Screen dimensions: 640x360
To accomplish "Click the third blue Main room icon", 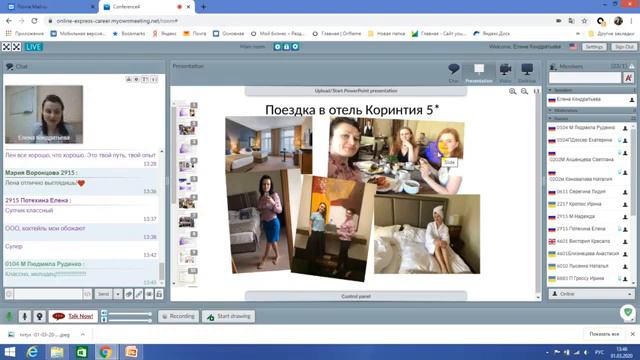I will click(x=296, y=47).
